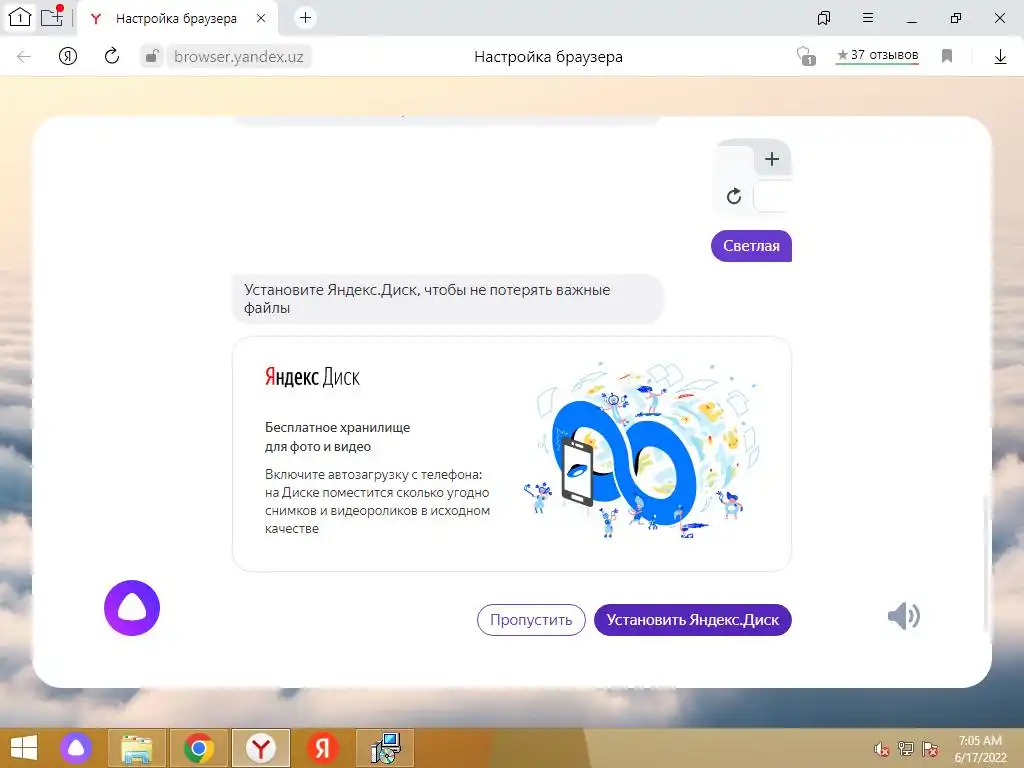This screenshot has width=1024, height=768.
Task: Reload the page with the refresh icon
Action: pyautogui.click(x=112, y=56)
